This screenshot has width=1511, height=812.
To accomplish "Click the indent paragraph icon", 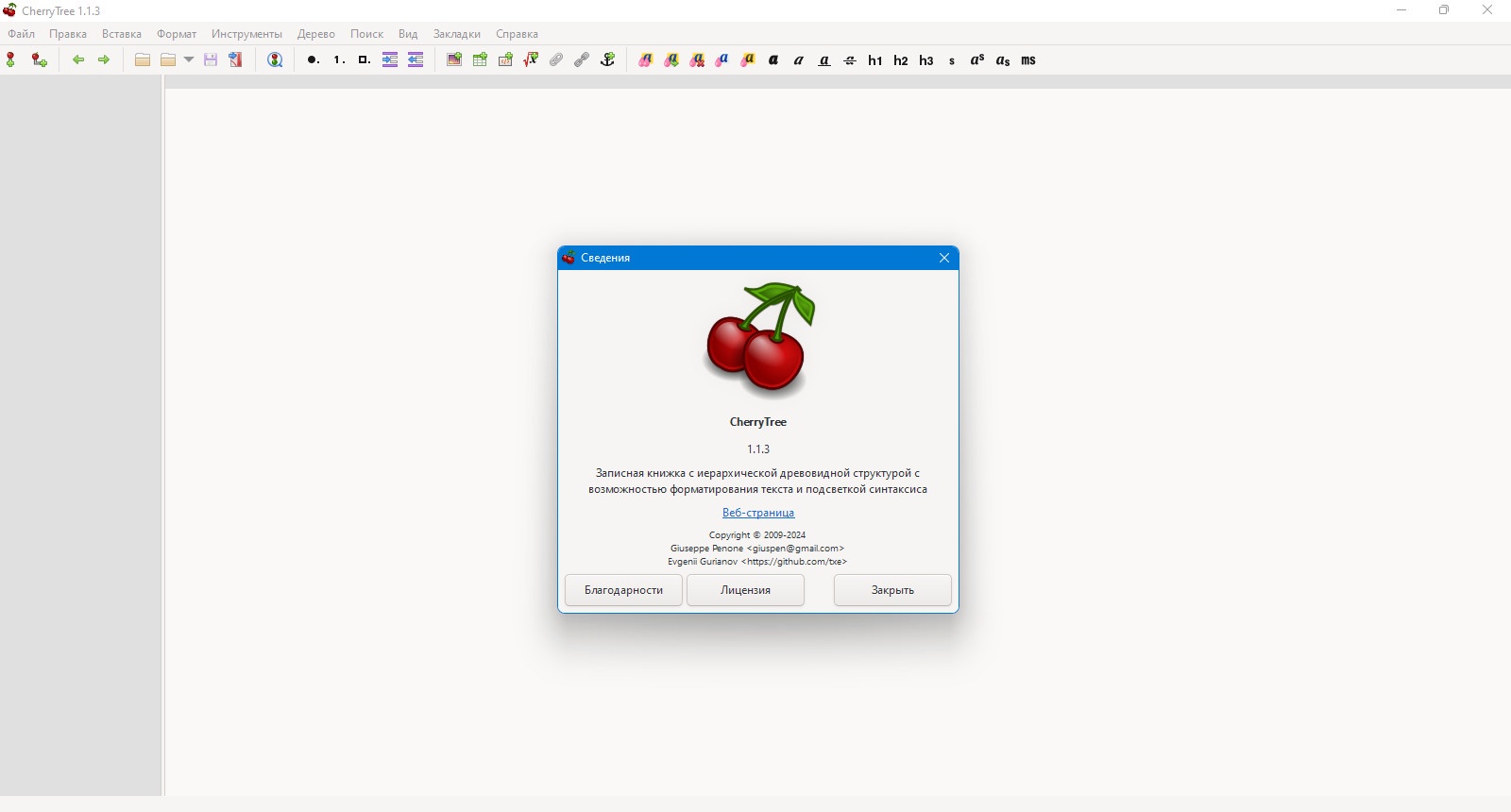I will (x=390, y=59).
